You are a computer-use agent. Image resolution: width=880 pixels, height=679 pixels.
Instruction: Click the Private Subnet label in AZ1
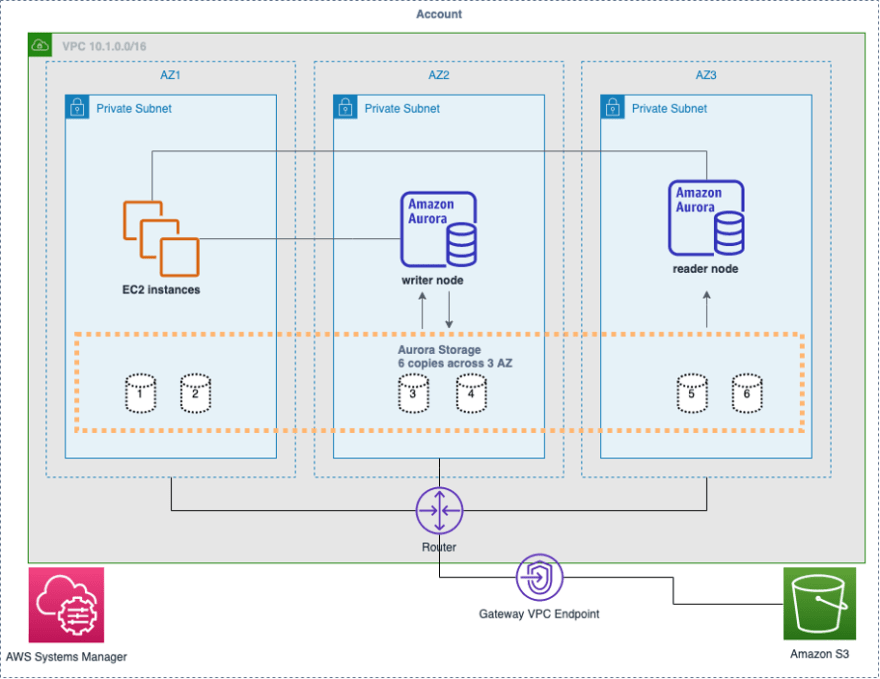click(134, 108)
